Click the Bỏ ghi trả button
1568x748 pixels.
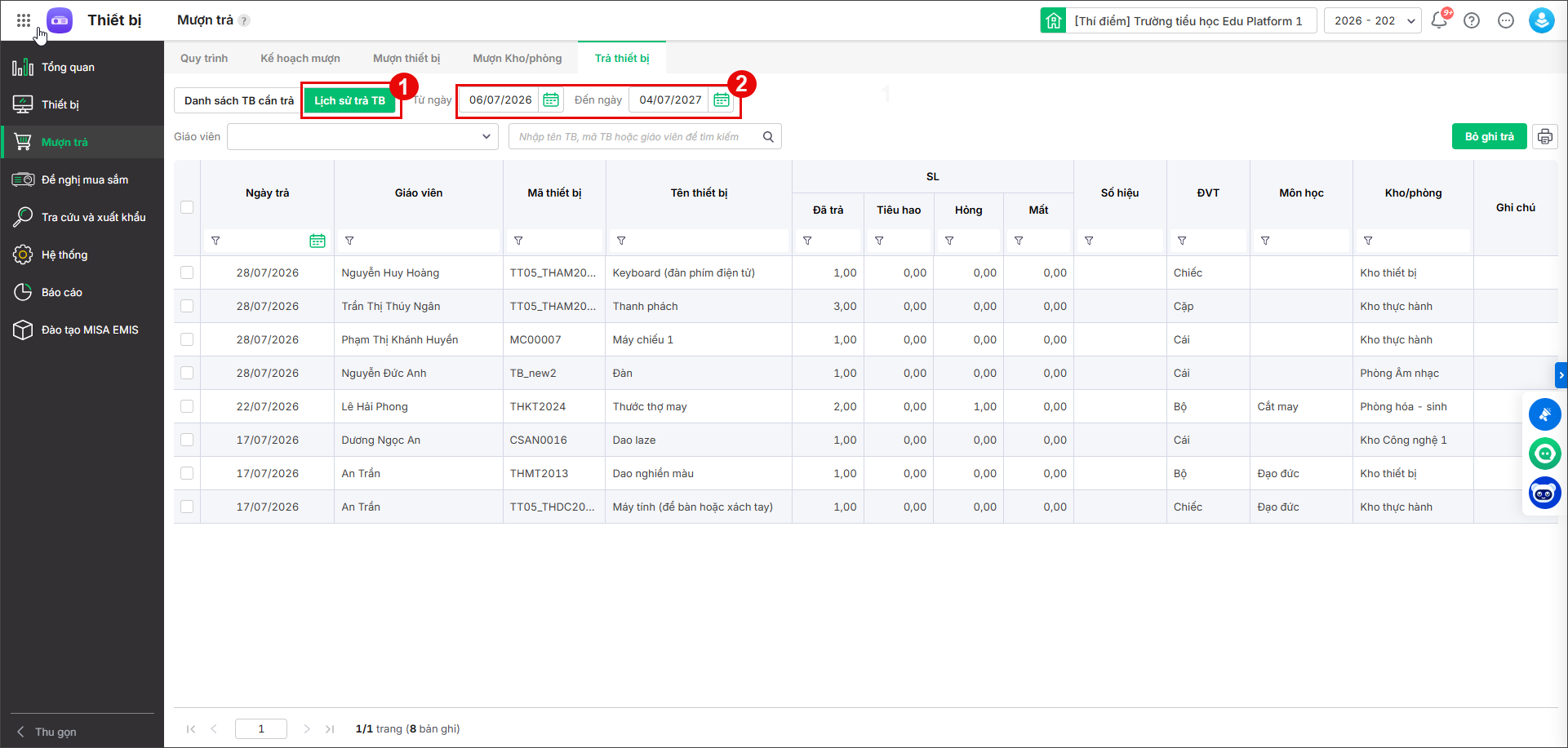[x=1490, y=136]
